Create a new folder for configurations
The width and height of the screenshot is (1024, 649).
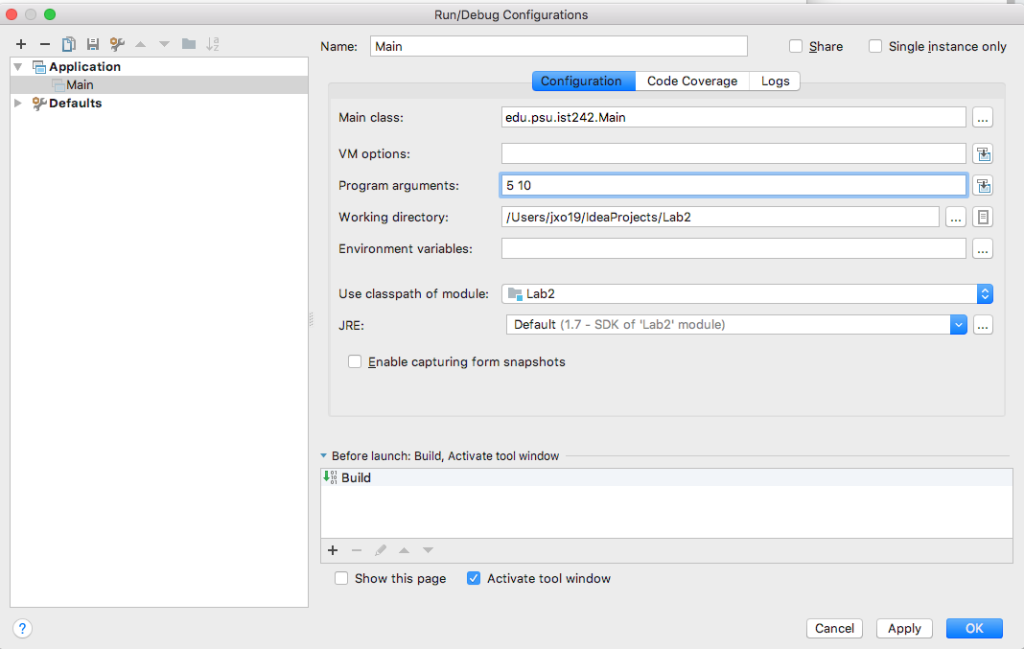[x=188, y=44]
